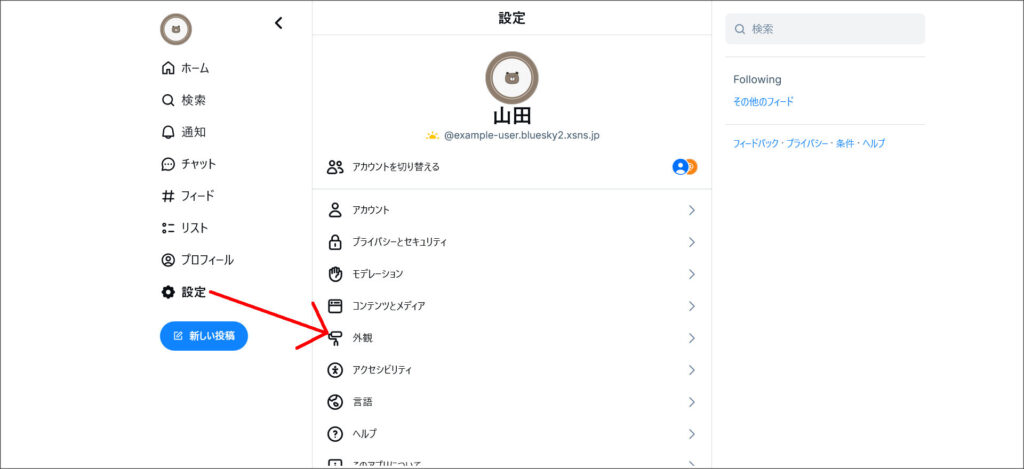Expand 外観 row chevron

coord(692,338)
